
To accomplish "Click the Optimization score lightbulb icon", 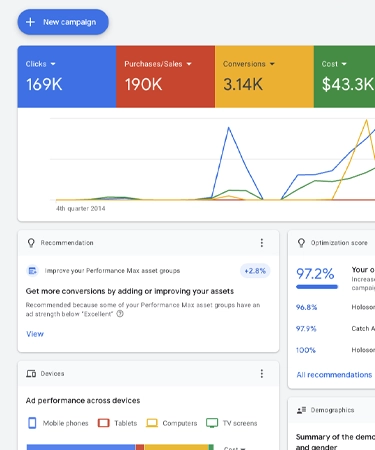I will pyautogui.click(x=301, y=243).
